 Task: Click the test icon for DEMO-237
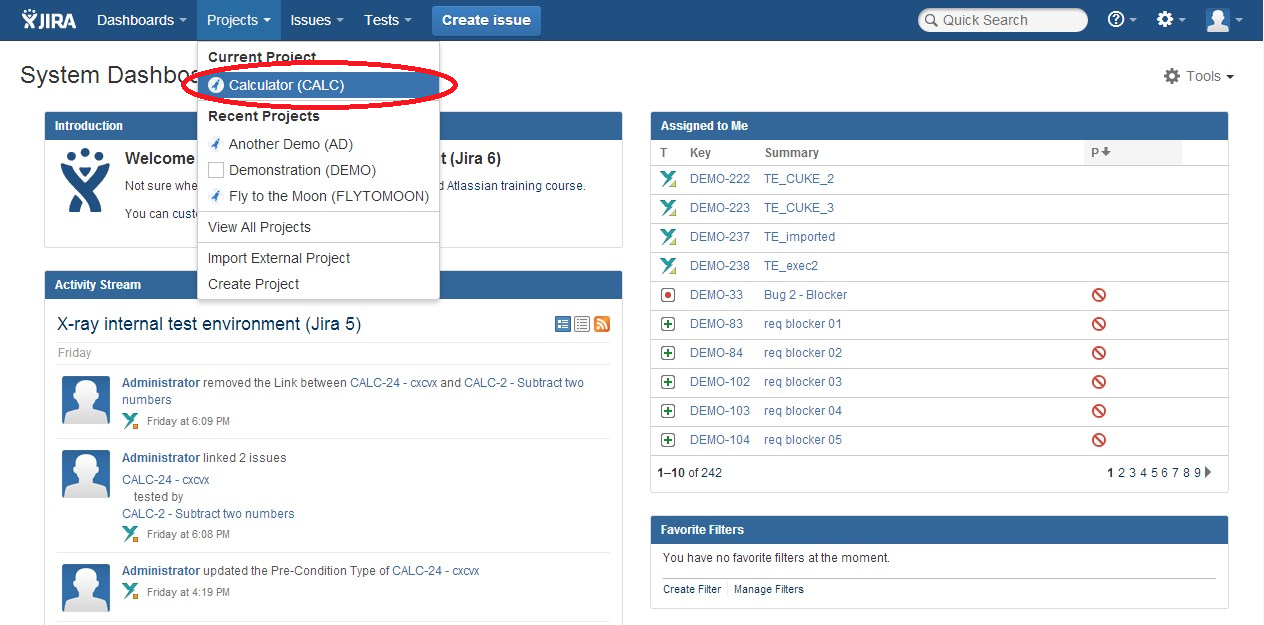coord(668,237)
